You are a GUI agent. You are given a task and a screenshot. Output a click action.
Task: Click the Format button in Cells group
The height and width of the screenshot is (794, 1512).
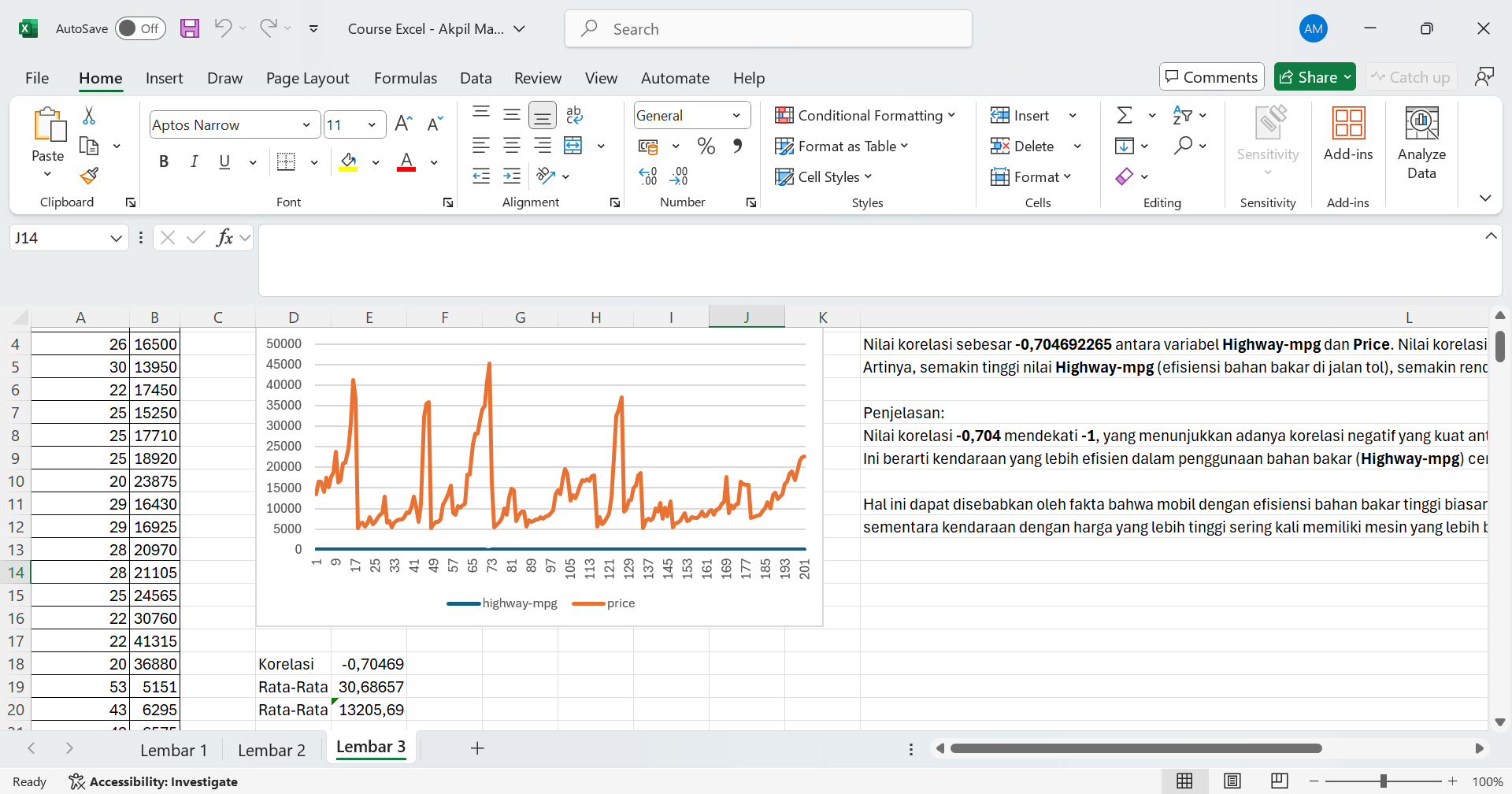1031,176
